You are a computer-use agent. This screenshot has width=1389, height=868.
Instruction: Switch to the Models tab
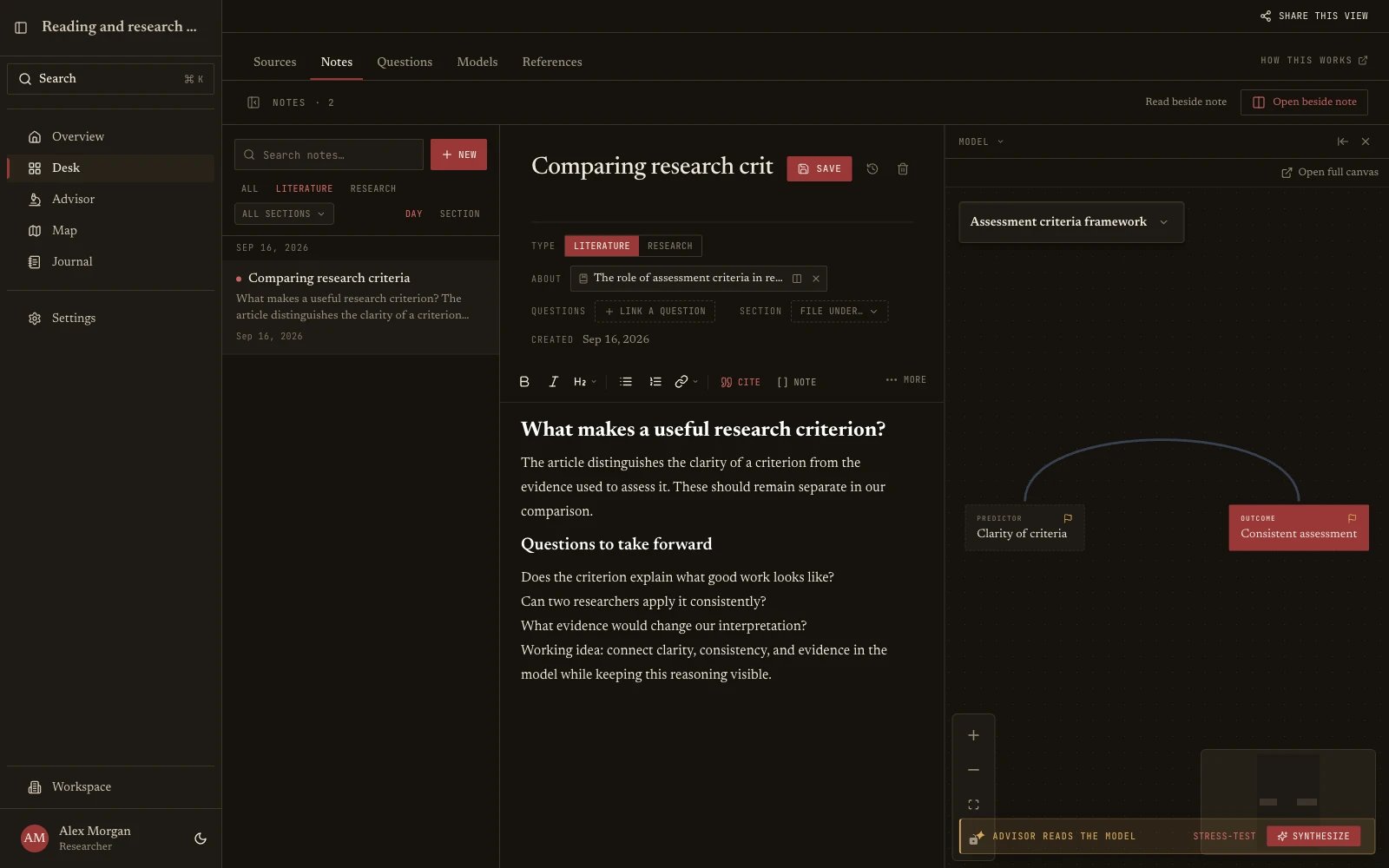477,62
